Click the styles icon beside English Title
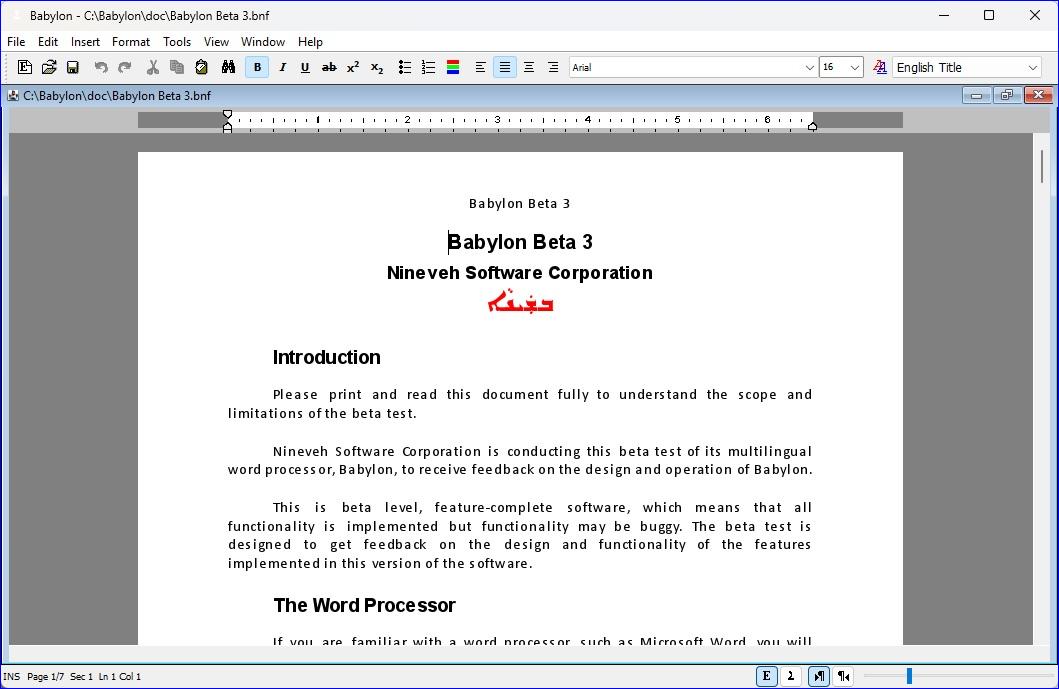This screenshot has height=689, width=1059. [x=879, y=67]
